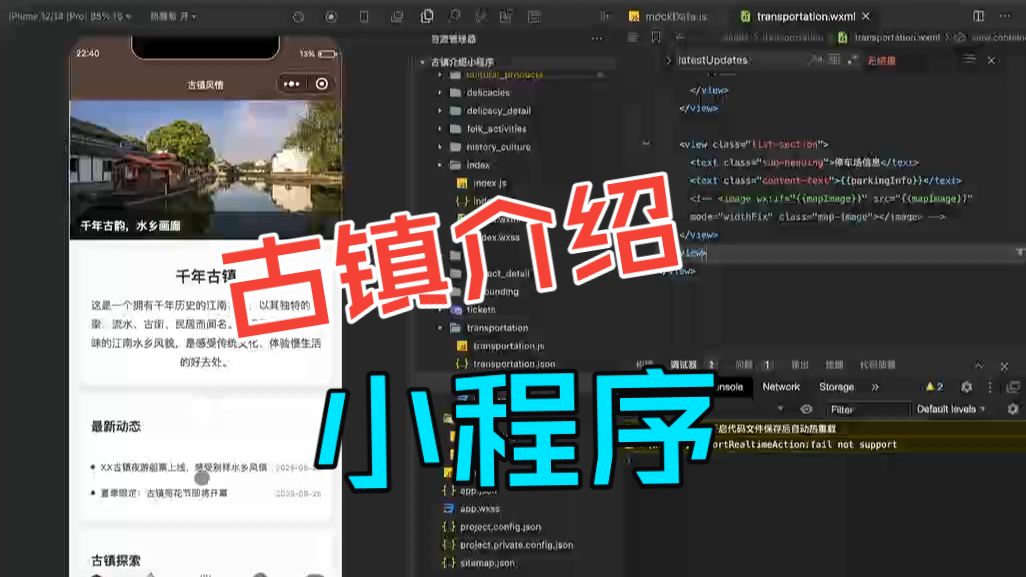Open the explorer files copy icon
This screenshot has height=577, width=1026.
point(427,16)
